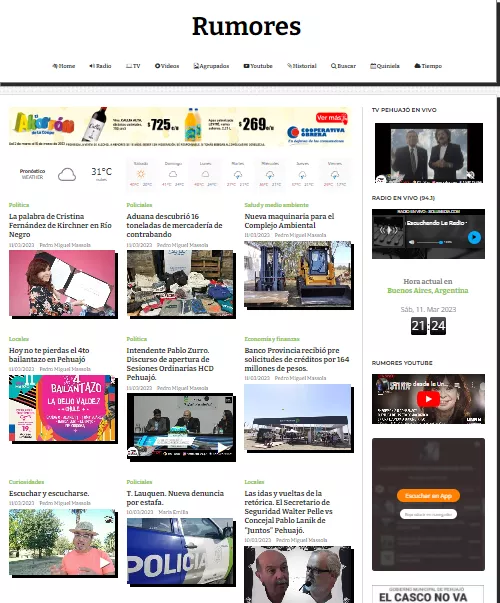
Task: Open Buscar in the navigation bar
Action: (343, 66)
